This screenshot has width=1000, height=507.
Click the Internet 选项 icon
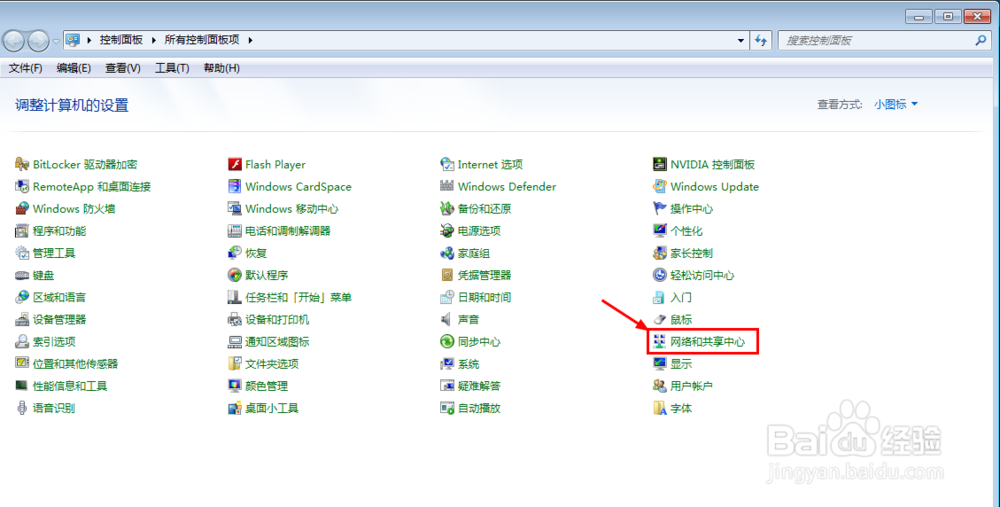pyautogui.click(x=447, y=165)
